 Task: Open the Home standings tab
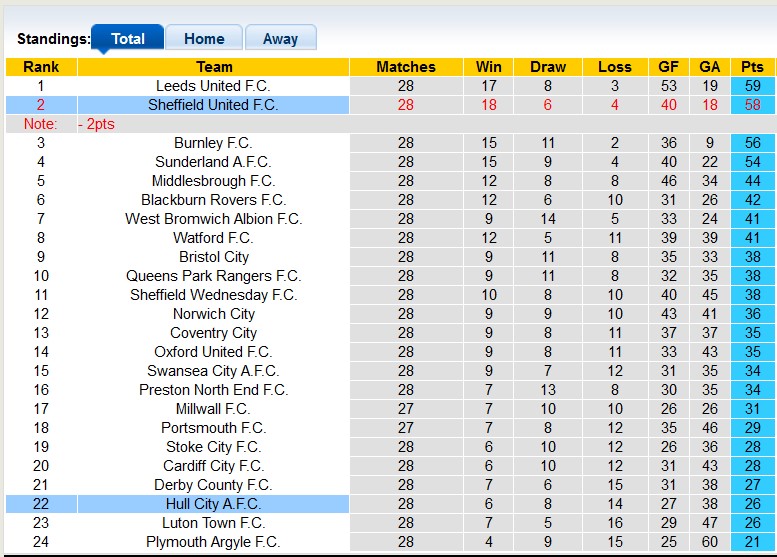(x=204, y=39)
